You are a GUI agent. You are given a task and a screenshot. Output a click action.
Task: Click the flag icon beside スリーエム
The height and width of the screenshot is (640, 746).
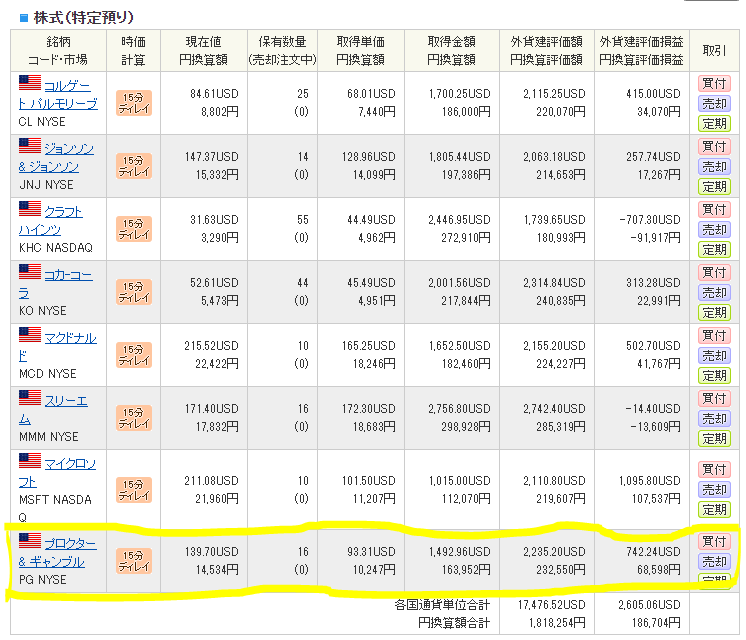[x=29, y=400]
